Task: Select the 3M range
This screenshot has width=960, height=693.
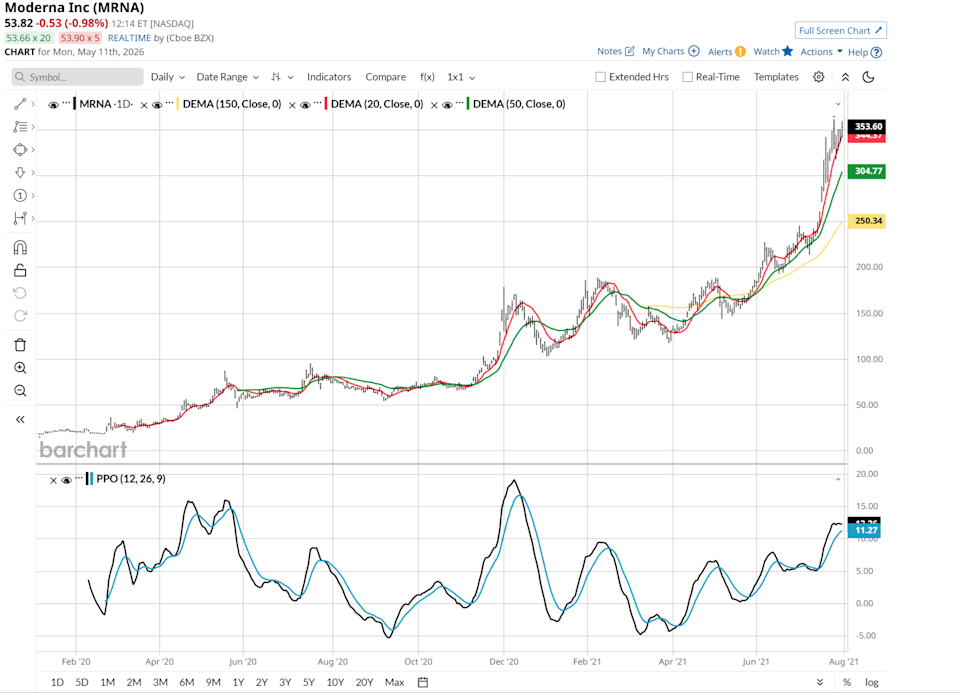Action: (x=160, y=682)
